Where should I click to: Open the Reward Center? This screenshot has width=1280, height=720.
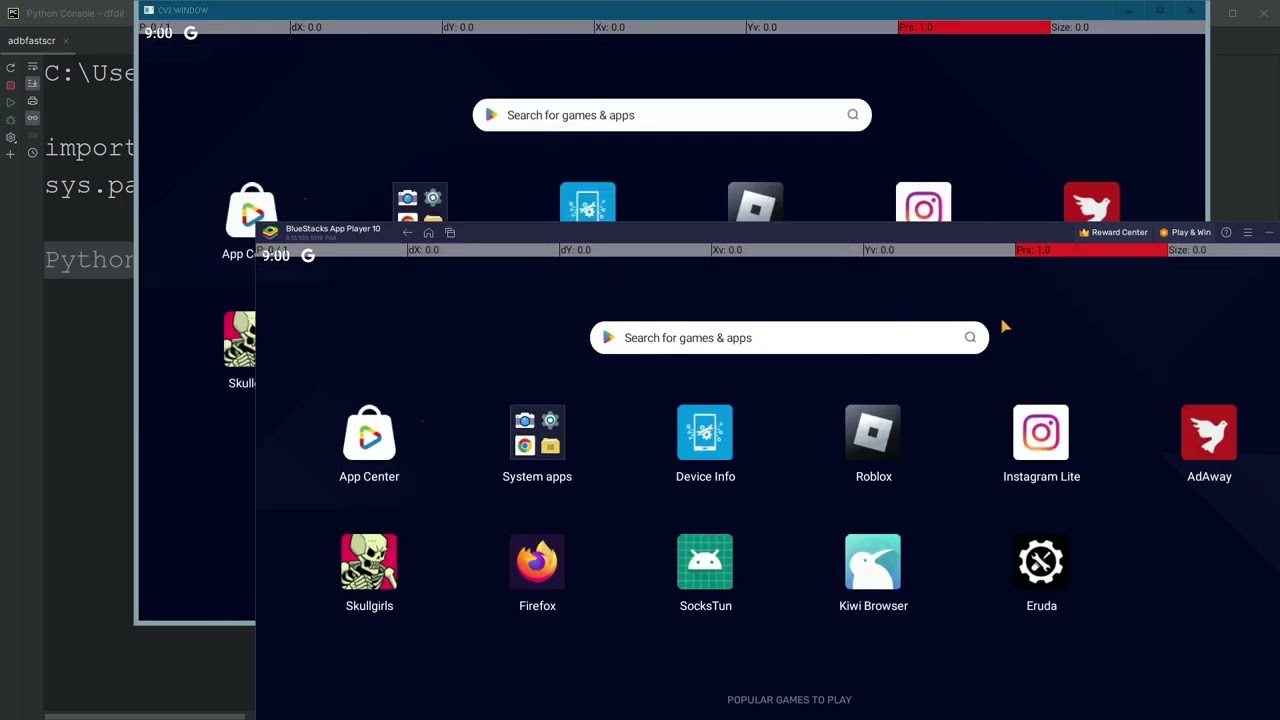tap(1113, 233)
